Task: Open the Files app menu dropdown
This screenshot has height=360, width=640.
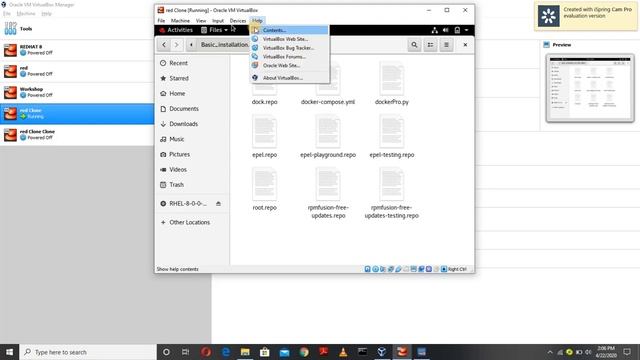Action: point(214,30)
